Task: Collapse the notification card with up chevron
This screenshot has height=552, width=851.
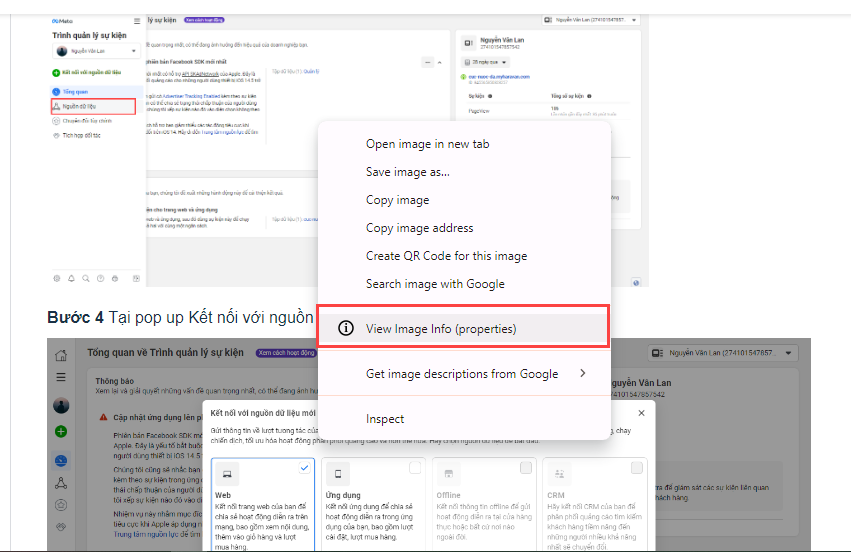Action: pos(440,63)
